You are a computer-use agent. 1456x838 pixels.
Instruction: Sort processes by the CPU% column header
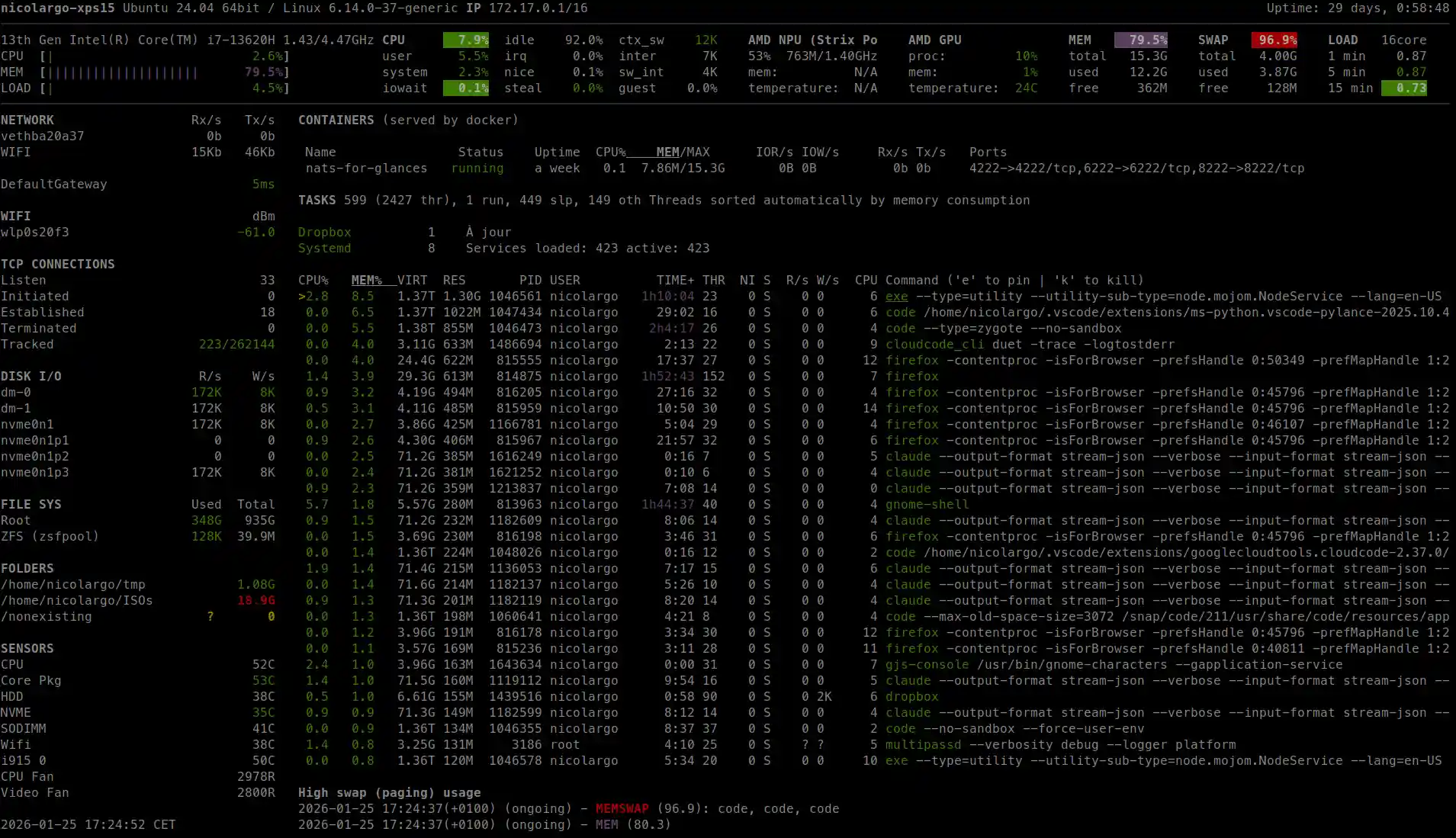click(x=313, y=280)
